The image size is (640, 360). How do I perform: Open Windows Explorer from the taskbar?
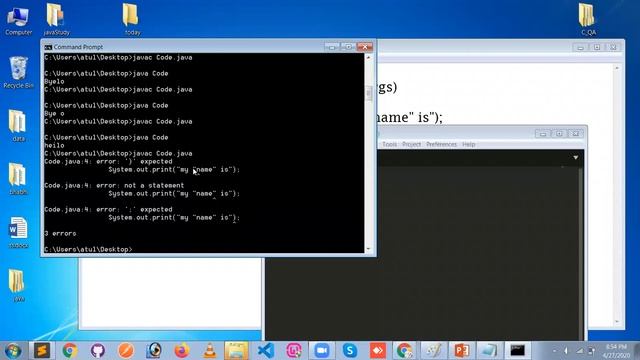click(236, 351)
